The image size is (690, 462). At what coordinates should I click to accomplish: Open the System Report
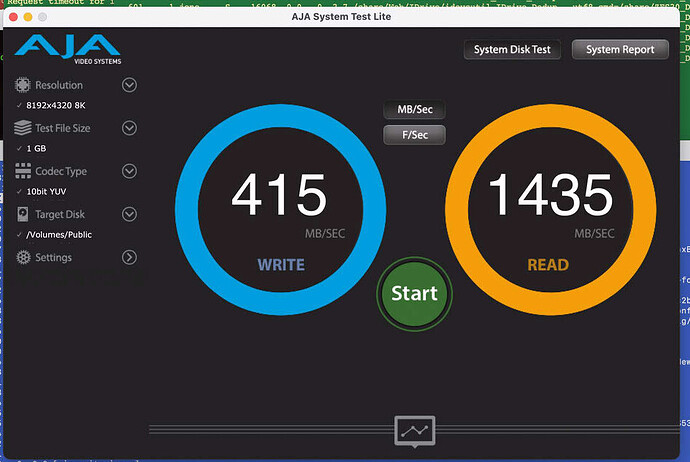(x=620, y=50)
